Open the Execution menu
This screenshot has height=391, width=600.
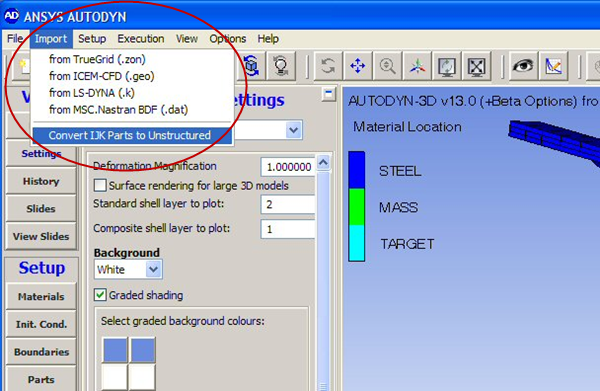pos(141,39)
